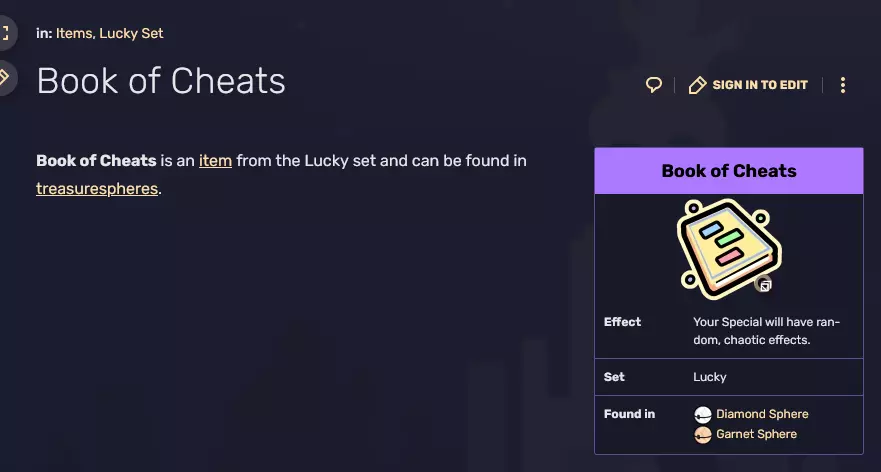The height and width of the screenshot is (472, 881).
Task: Open the comments speech bubble icon
Action: pyautogui.click(x=654, y=85)
